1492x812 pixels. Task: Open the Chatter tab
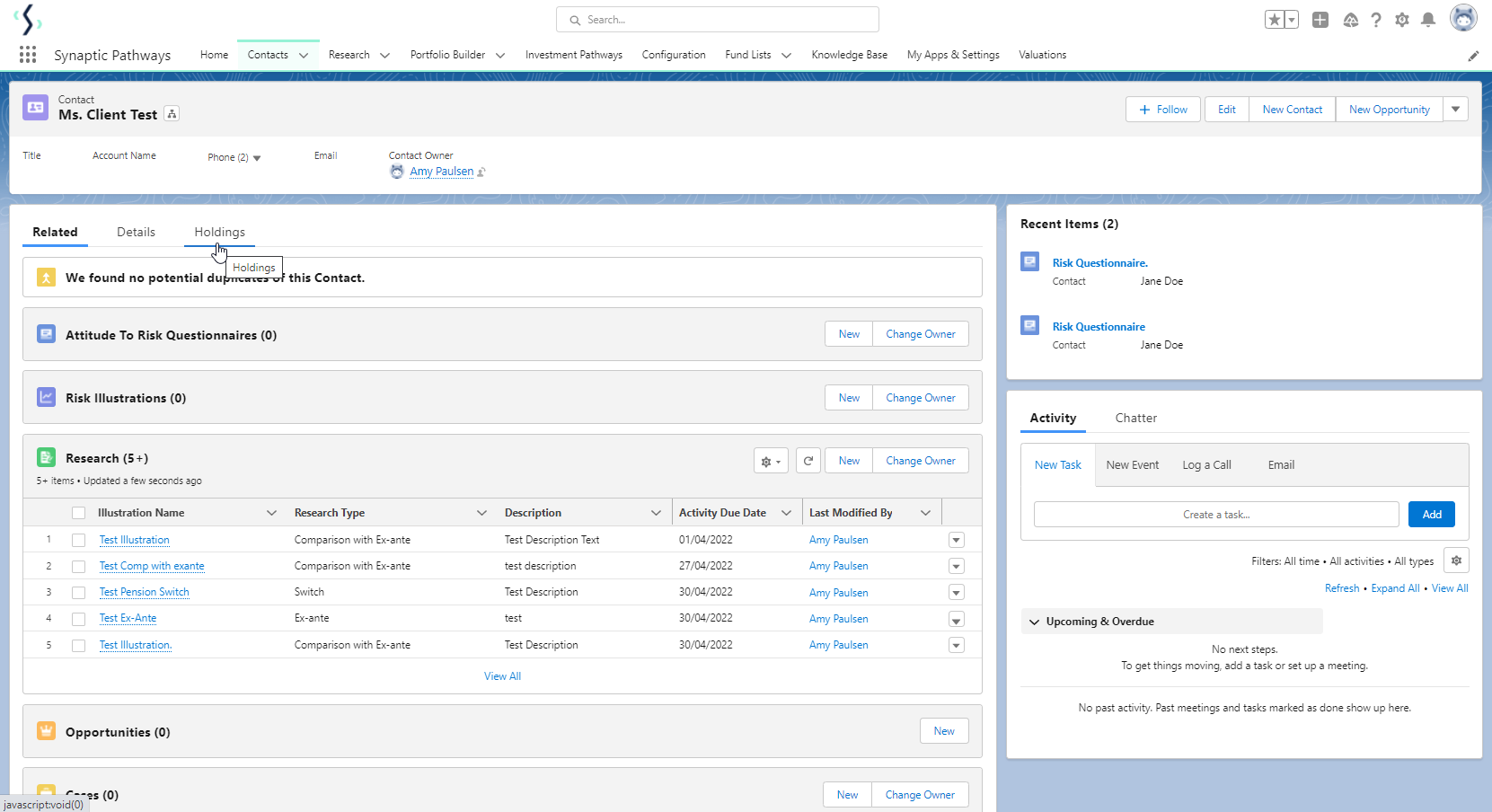coord(1135,418)
